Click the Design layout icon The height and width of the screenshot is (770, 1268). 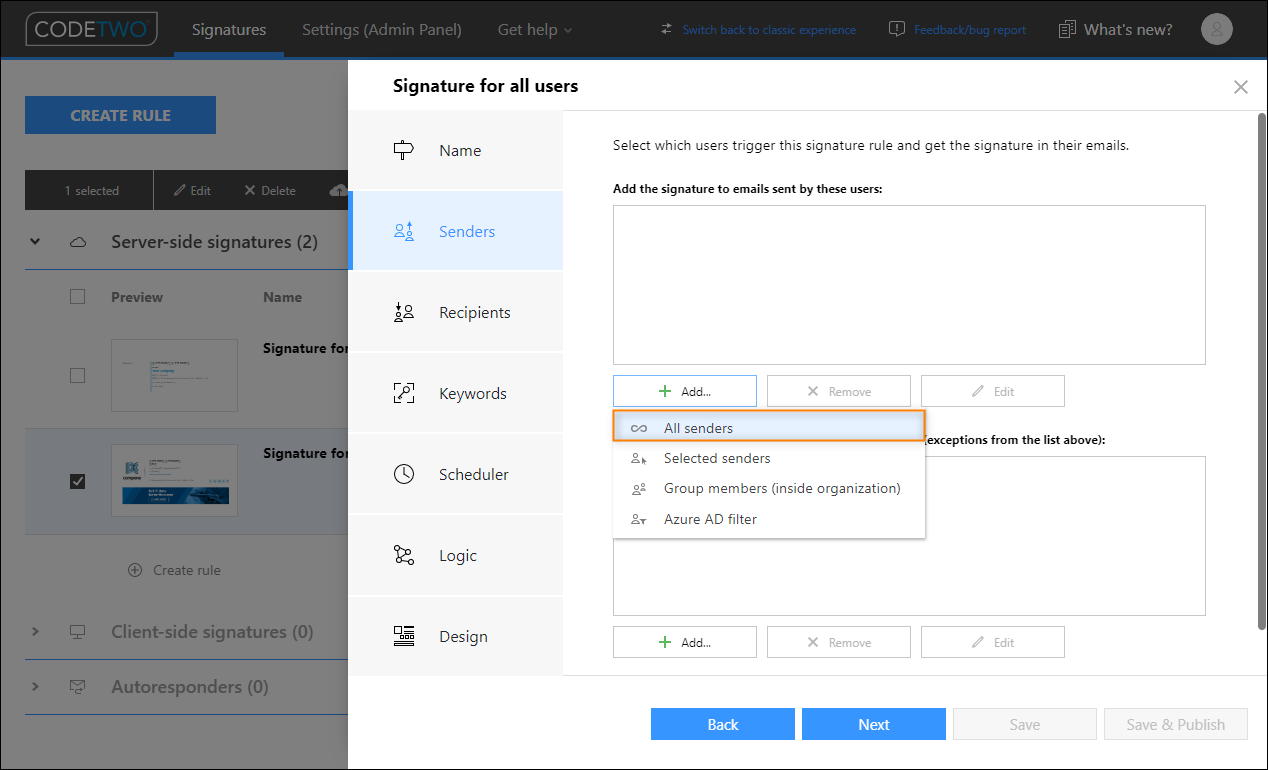(404, 637)
